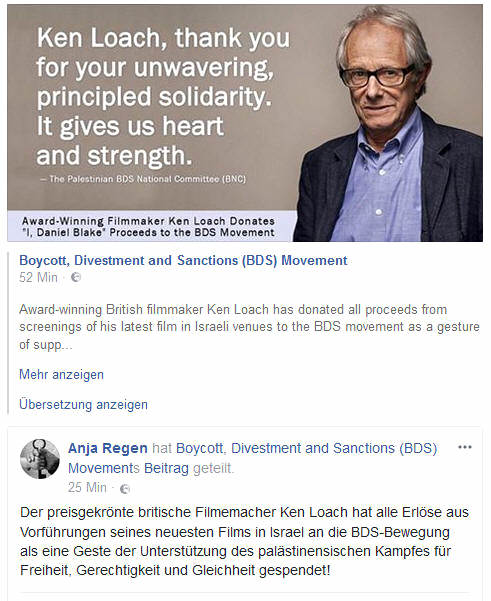Click the English post excerpt text
Image resolution: width=491 pixels, height=601 pixels.
click(x=249, y=327)
